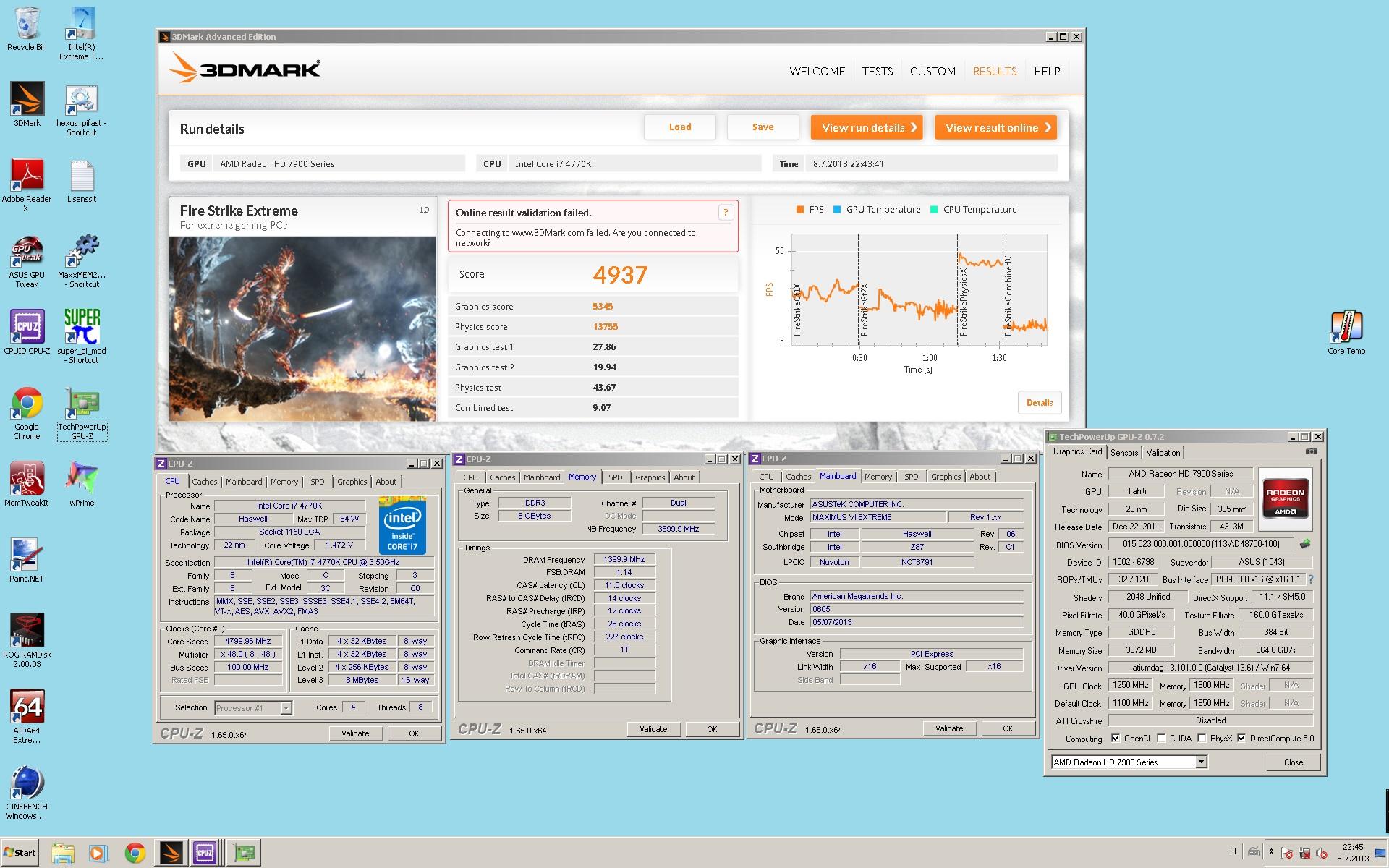Image resolution: width=1389 pixels, height=868 pixels.
Task: Toggle the CUDA checkbox in GPU-Z
Action: [x=1161, y=739]
